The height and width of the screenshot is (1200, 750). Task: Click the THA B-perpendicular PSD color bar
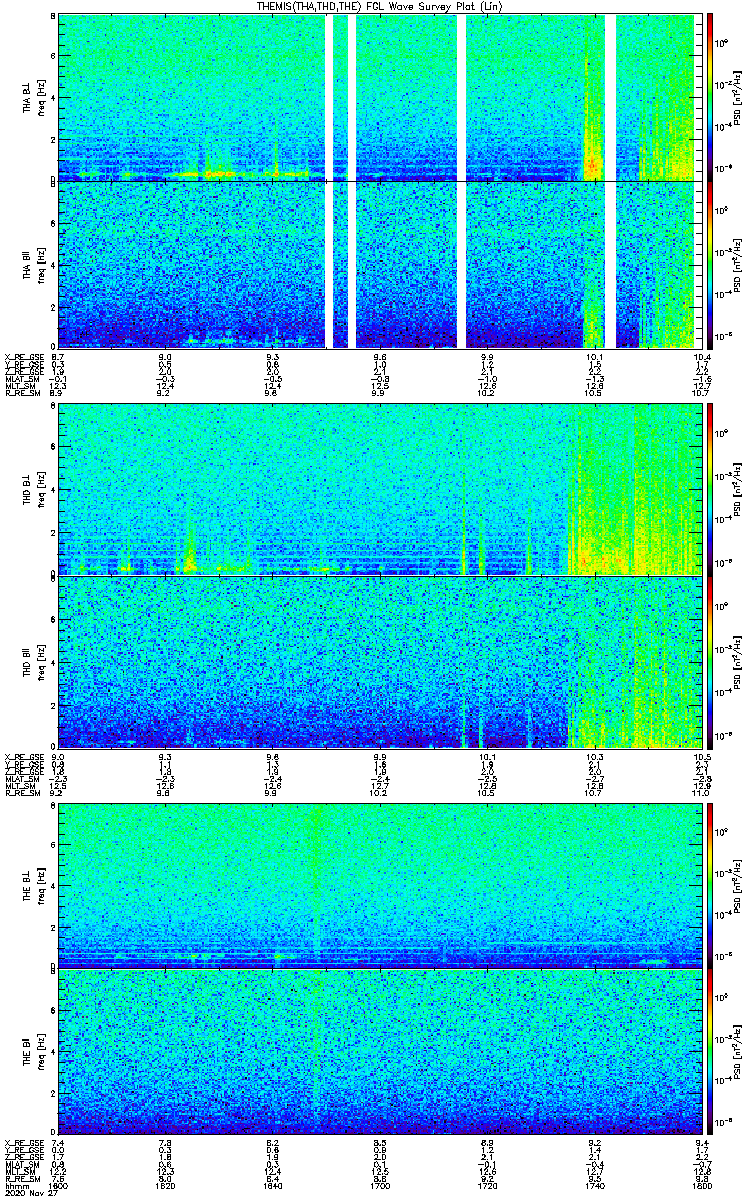click(x=711, y=97)
